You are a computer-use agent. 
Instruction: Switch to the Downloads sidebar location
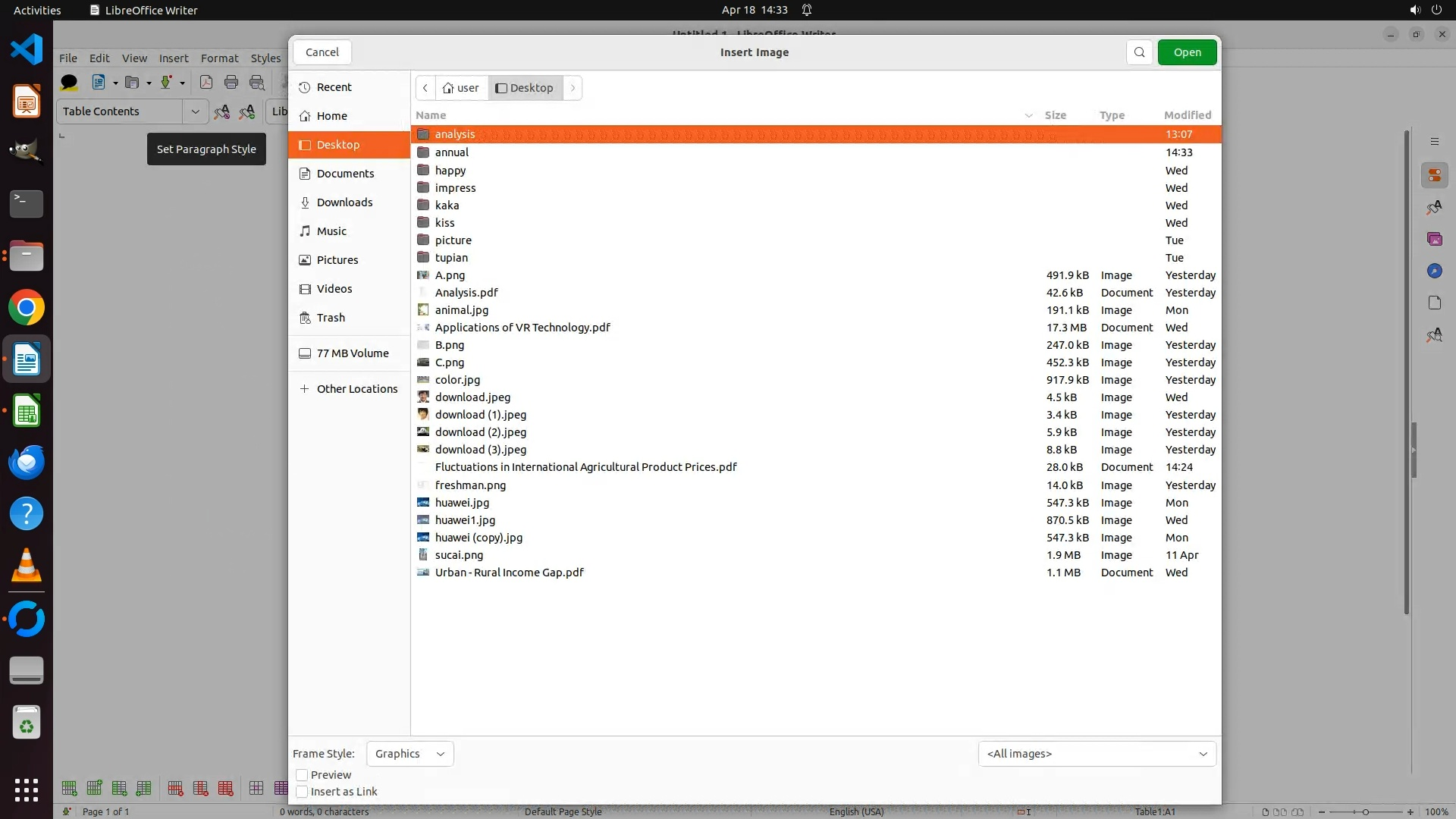(x=344, y=202)
